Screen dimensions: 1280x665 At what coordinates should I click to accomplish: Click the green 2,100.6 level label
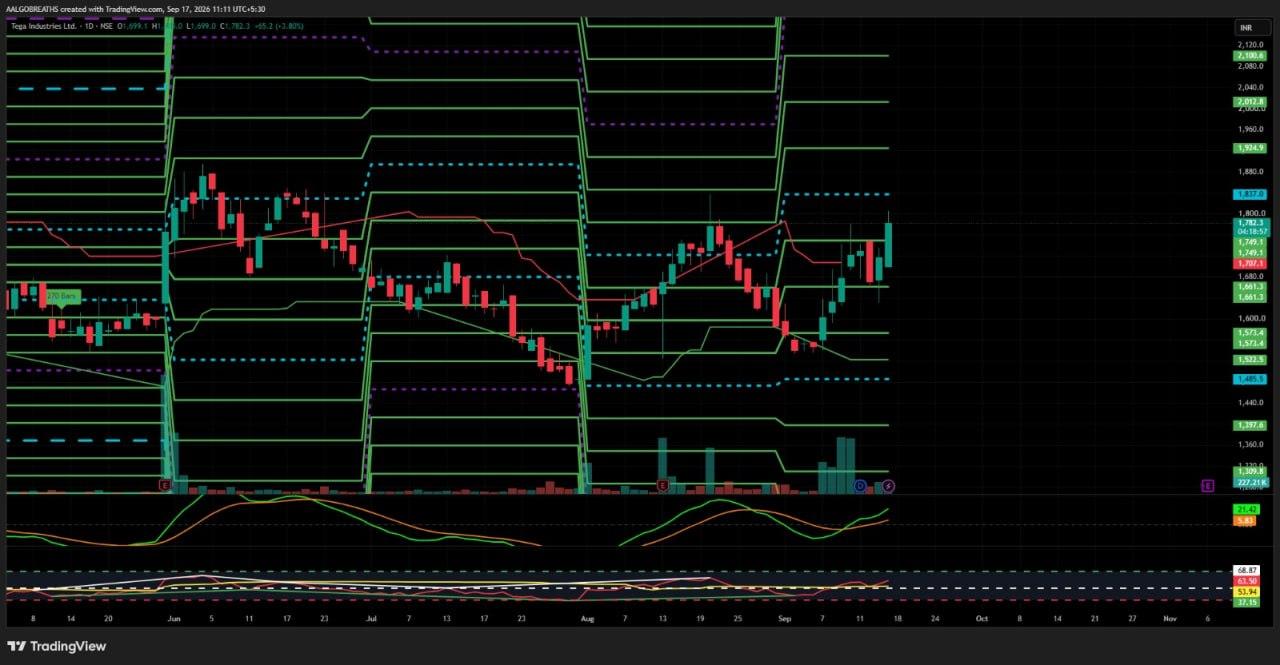coord(1251,56)
